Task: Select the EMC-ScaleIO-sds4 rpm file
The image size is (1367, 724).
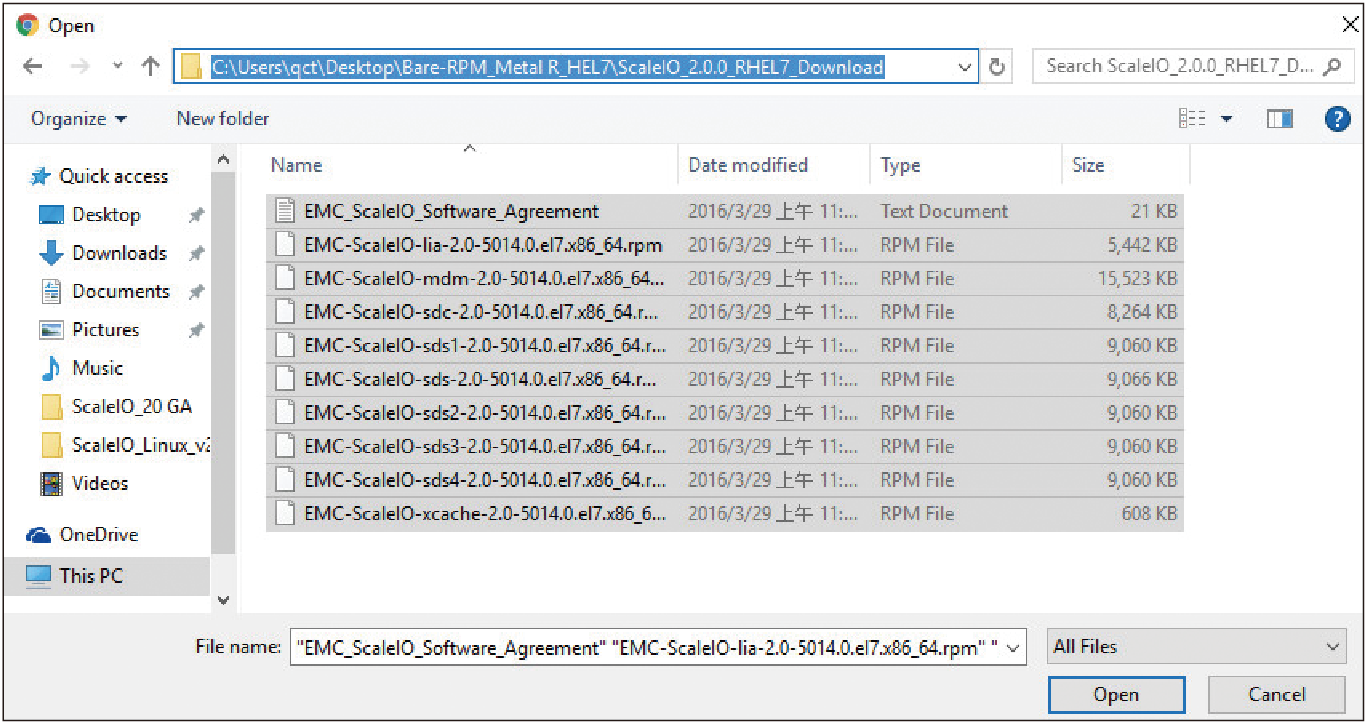Action: [x=725, y=480]
